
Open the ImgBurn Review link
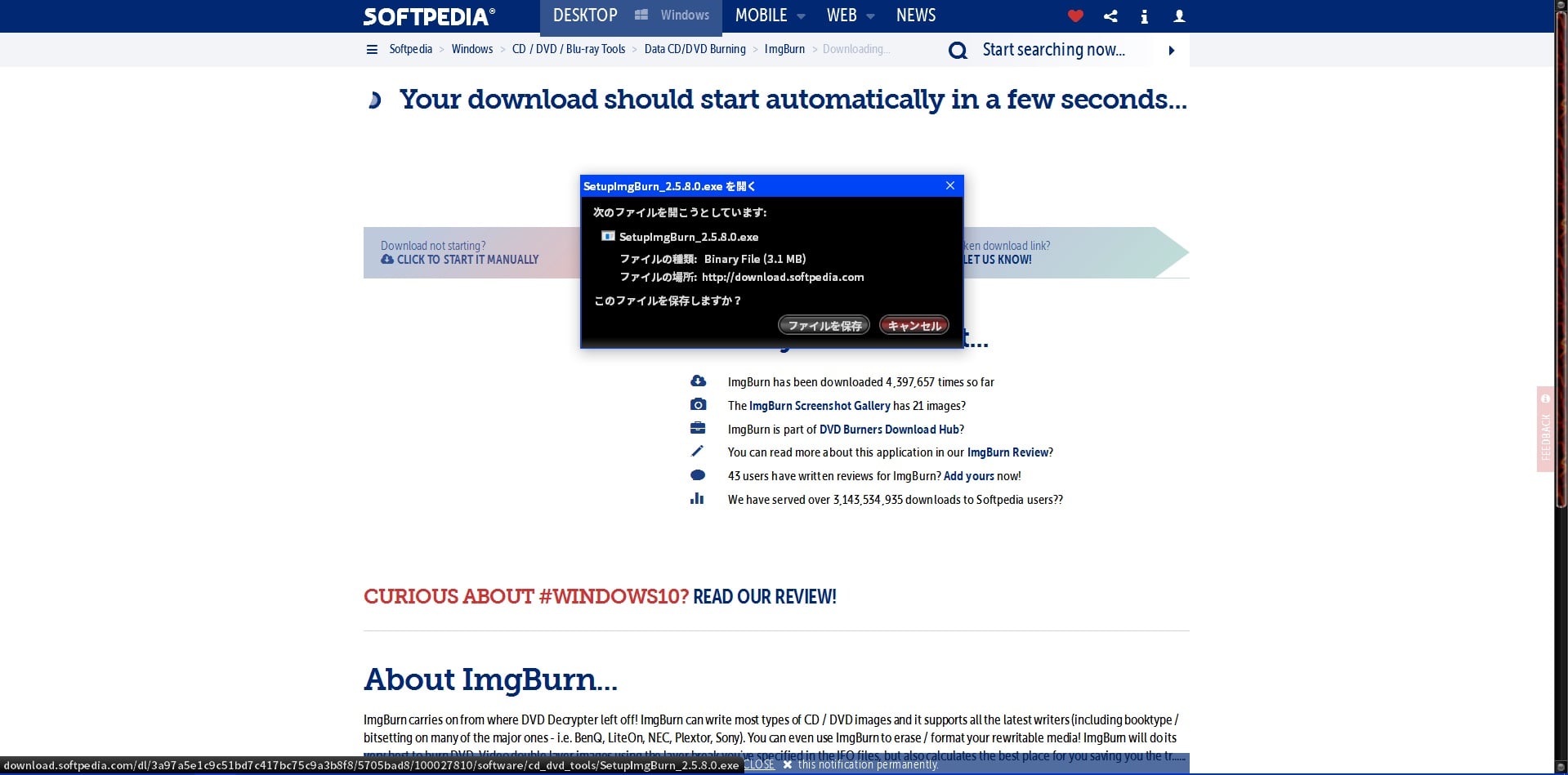tap(1008, 452)
